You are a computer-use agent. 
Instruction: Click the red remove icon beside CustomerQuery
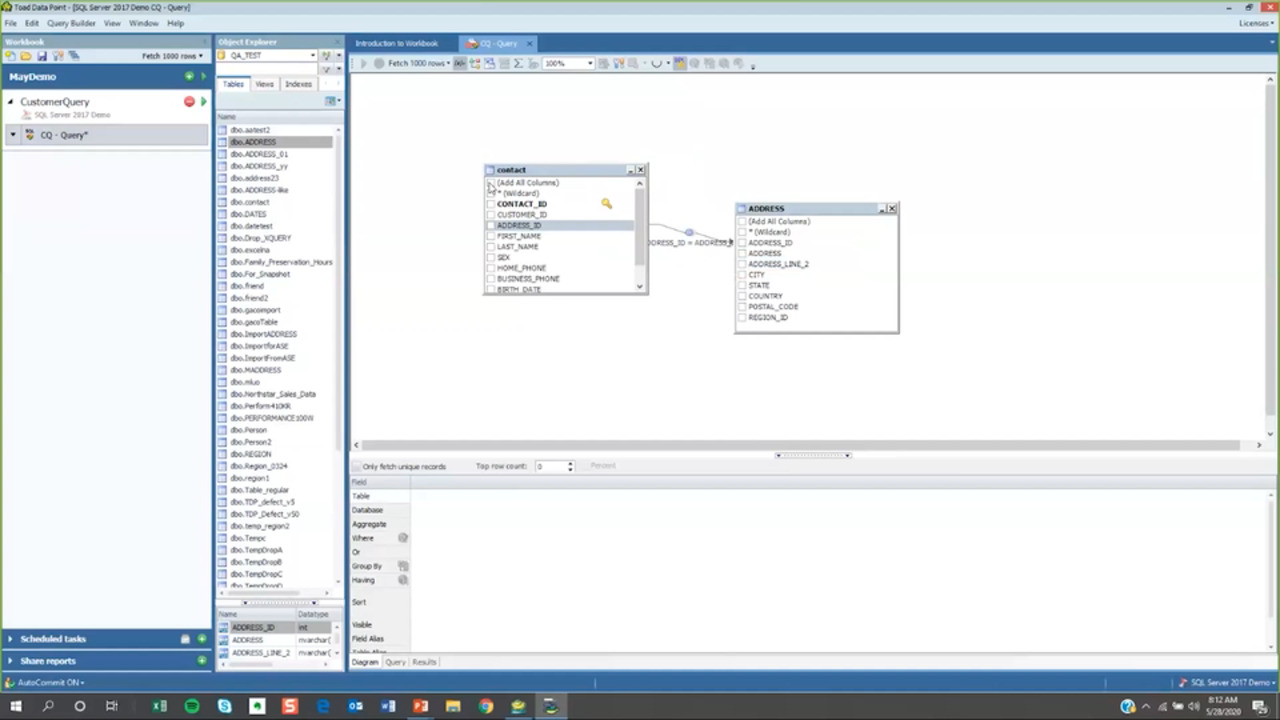(x=189, y=101)
